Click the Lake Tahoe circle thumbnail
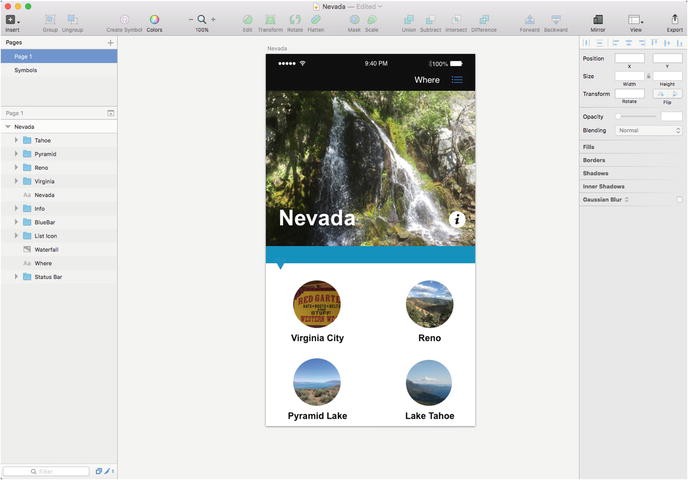Image resolution: width=688 pixels, height=480 pixels. click(429, 383)
